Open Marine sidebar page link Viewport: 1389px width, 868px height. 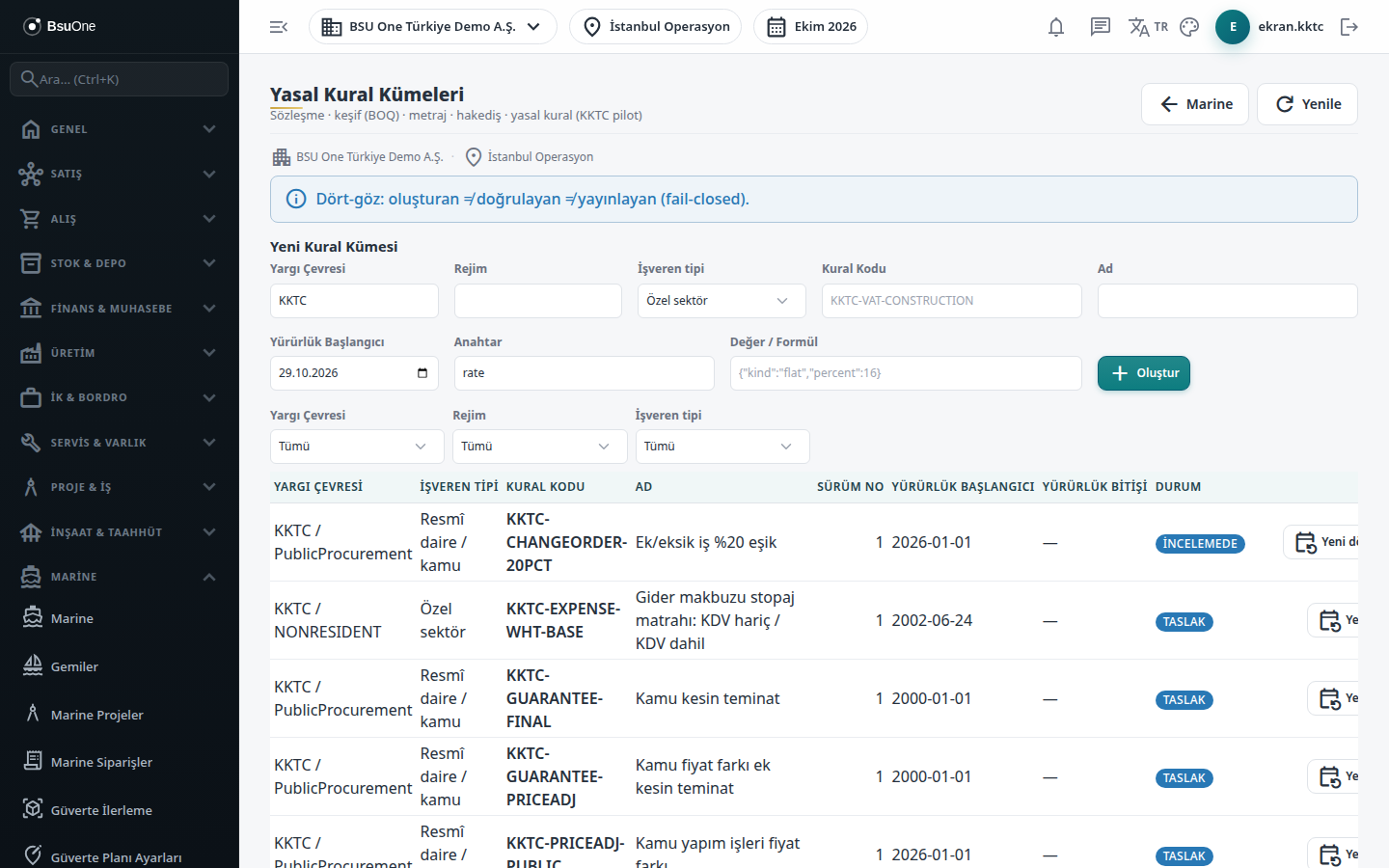coord(120,618)
